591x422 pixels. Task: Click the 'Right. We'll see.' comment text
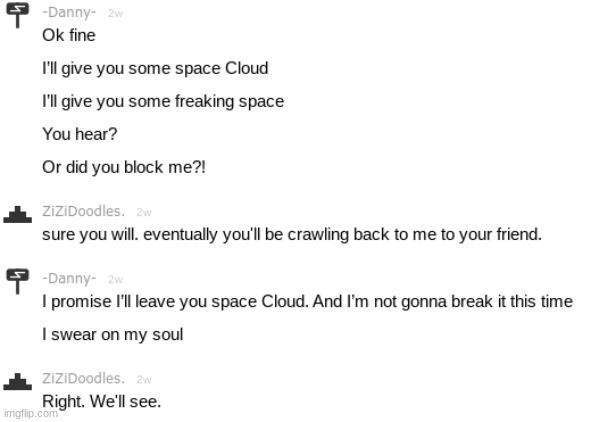tap(102, 402)
